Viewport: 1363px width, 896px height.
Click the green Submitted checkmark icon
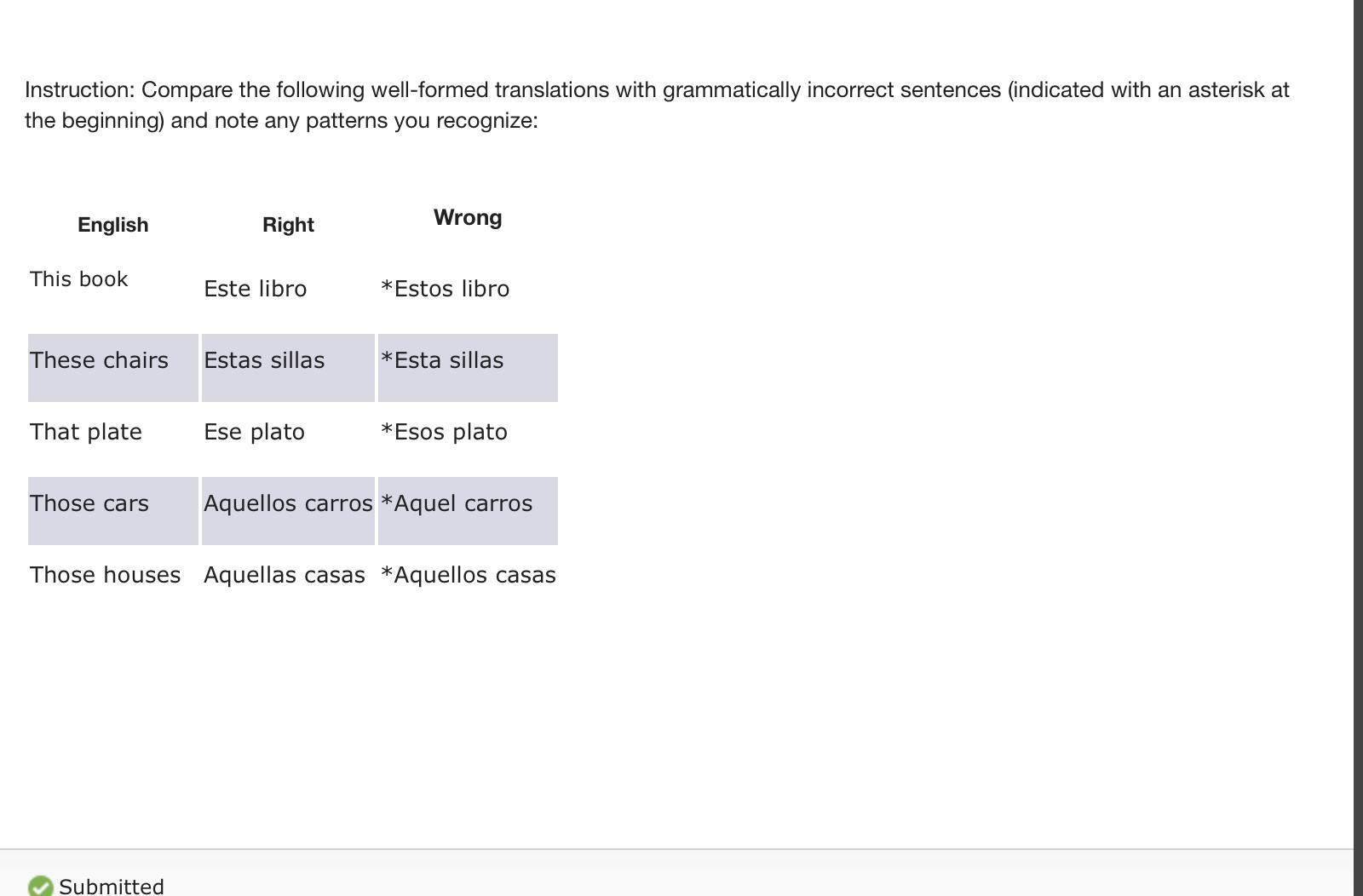pos(40,887)
